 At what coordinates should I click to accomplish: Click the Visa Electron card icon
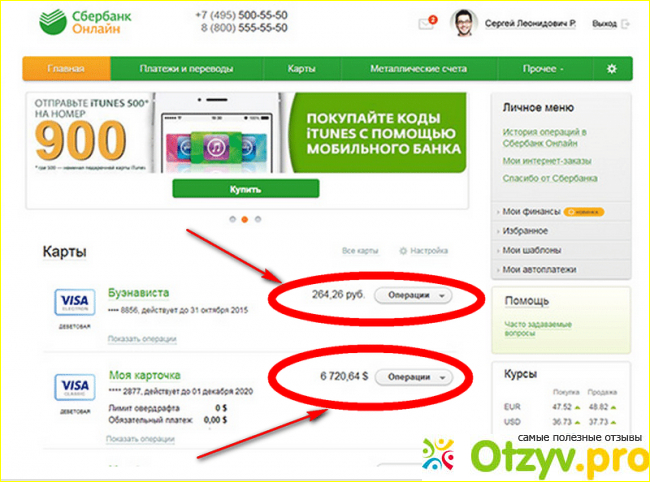tap(75, 302)
